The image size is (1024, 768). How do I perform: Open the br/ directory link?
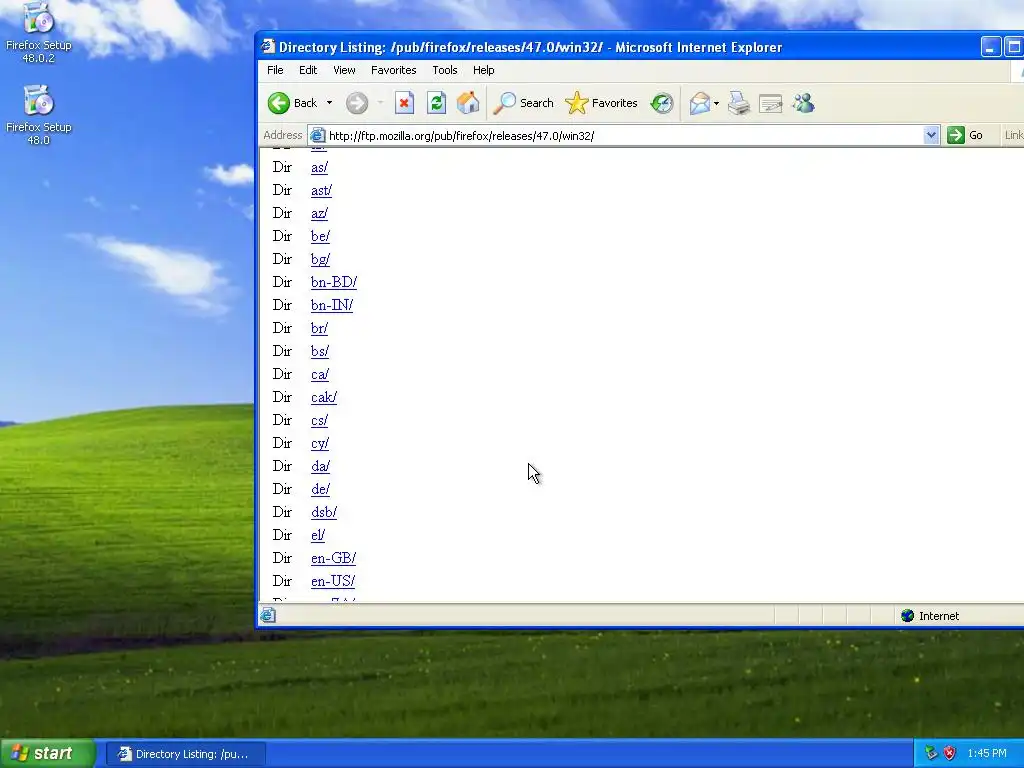pos(319,328)
